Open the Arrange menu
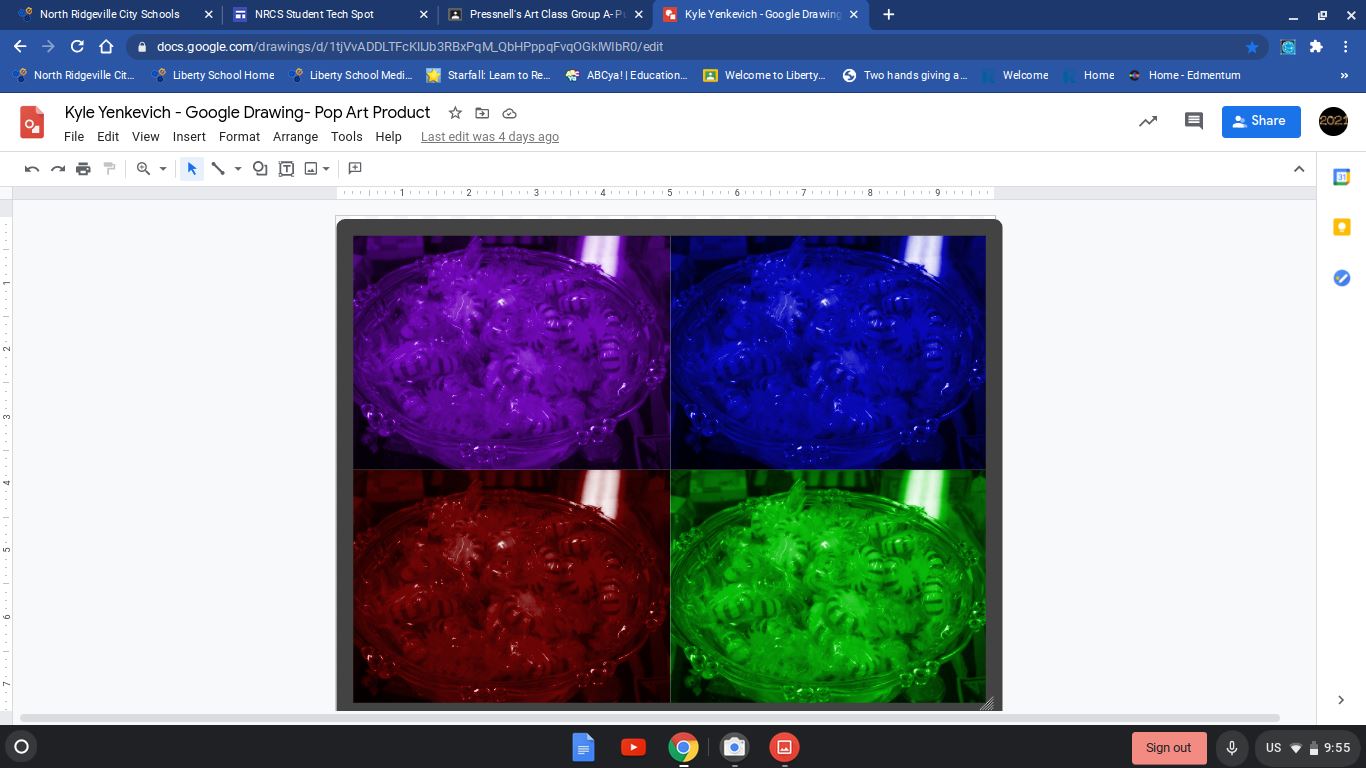Image resolution: width=1366 pixels, height=768 pixels. [295, 137]
